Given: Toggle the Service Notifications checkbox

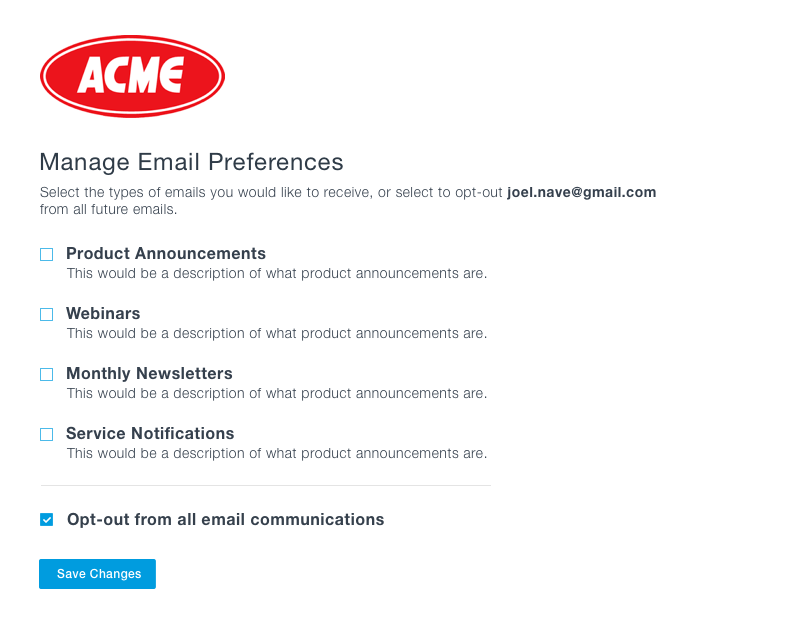Looking at the screenshot, I should coord(46,434).
